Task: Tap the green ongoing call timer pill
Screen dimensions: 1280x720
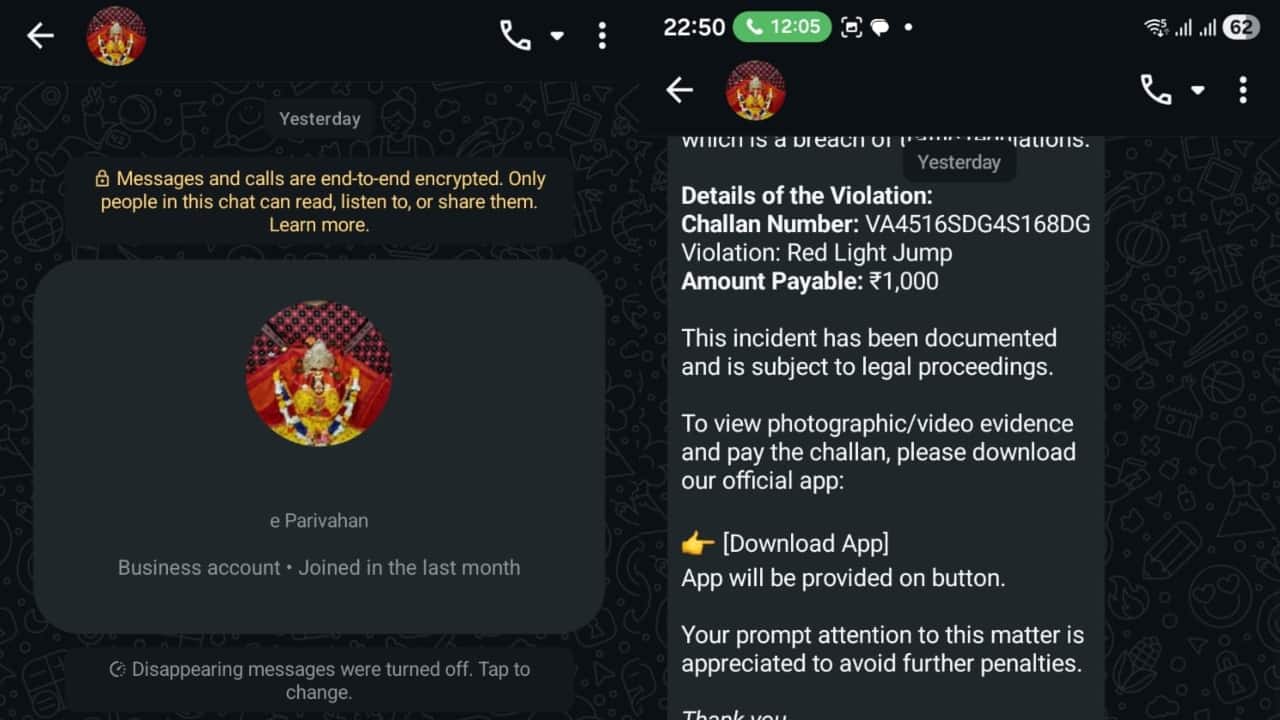Action: point(783,27)
